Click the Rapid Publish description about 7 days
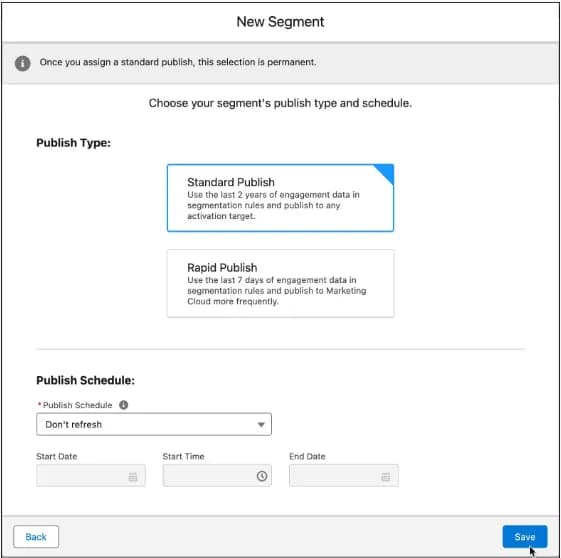The width and height of the screenshot is (561, 558). click(x=277, y=291)
